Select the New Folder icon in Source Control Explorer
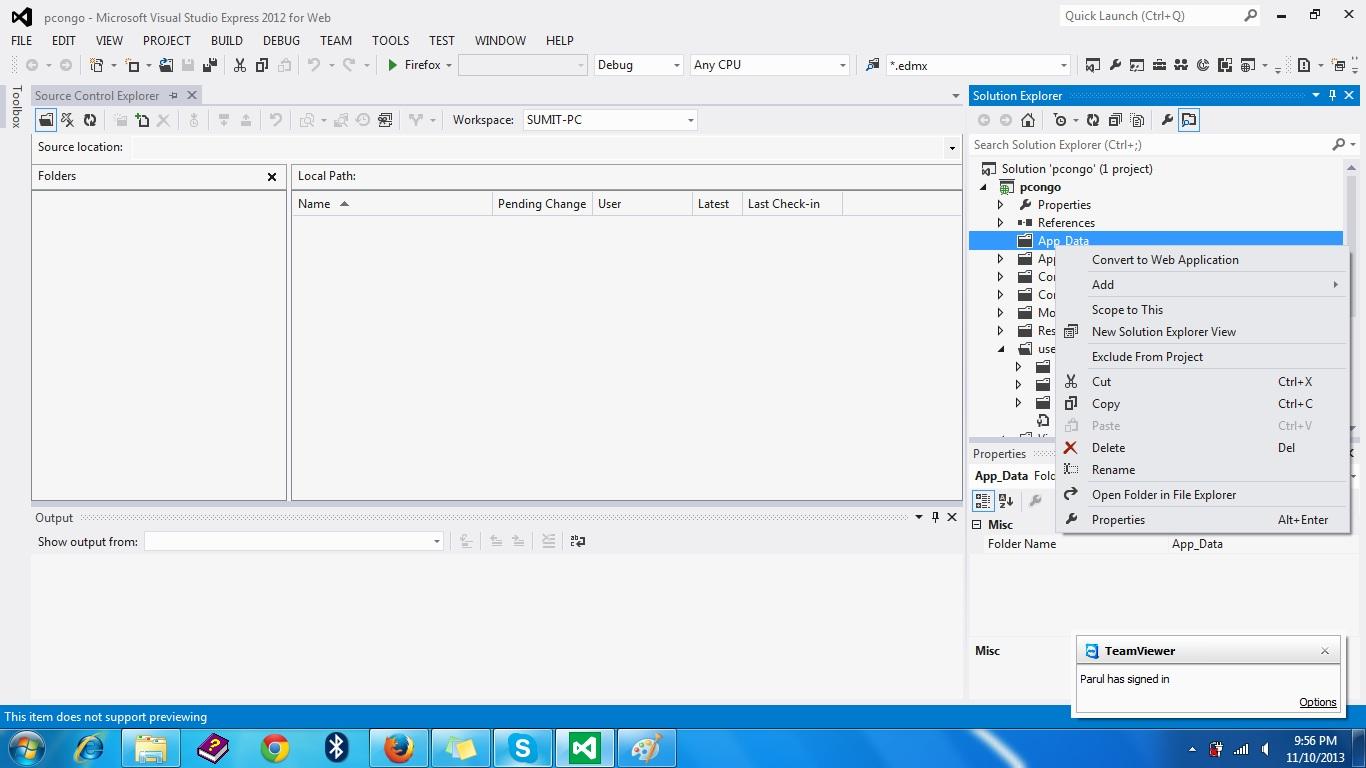This screenshot has width=1366, height=768. [x=141, y=119]
